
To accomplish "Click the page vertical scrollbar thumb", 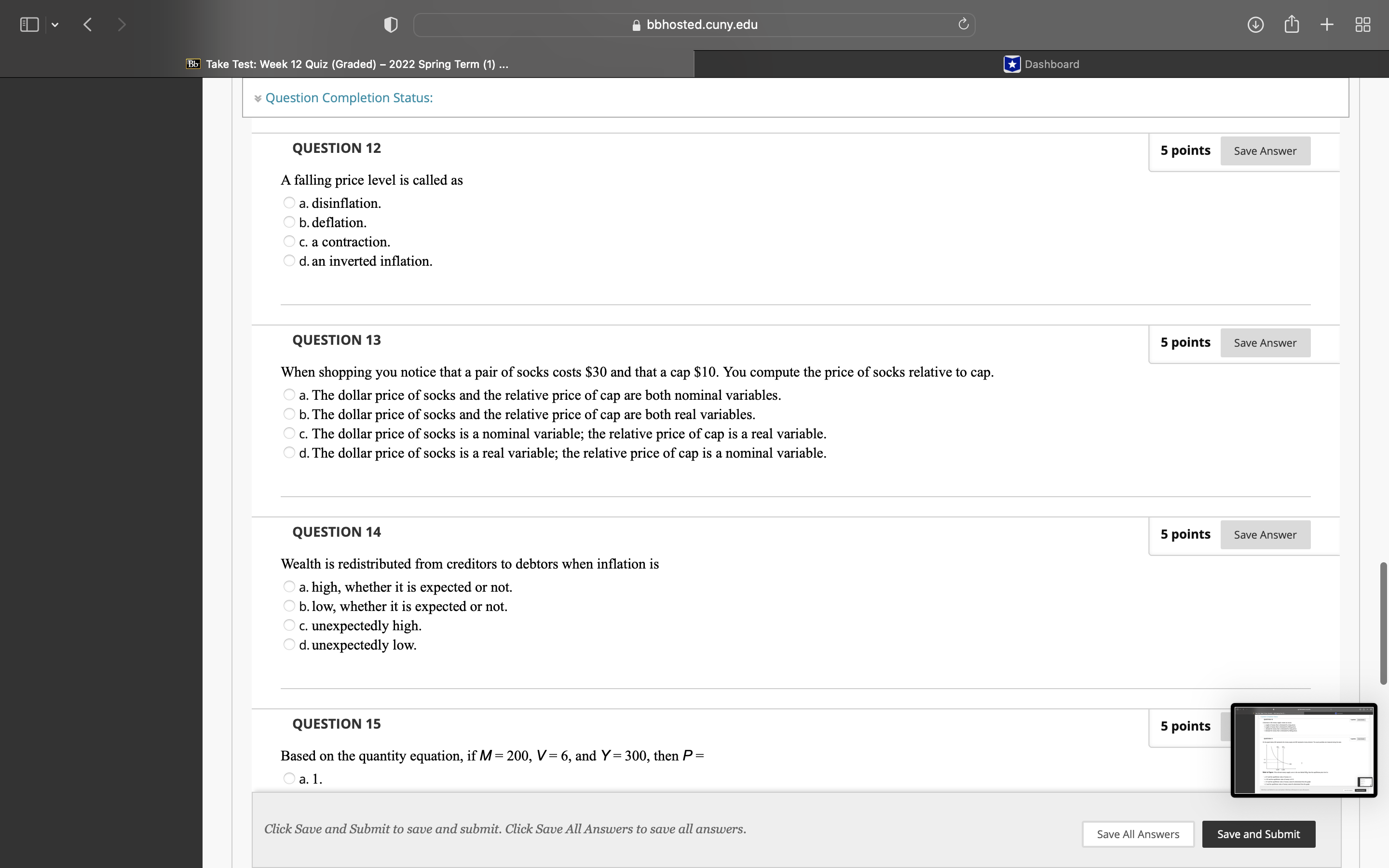I will (x=1383, y=623).
